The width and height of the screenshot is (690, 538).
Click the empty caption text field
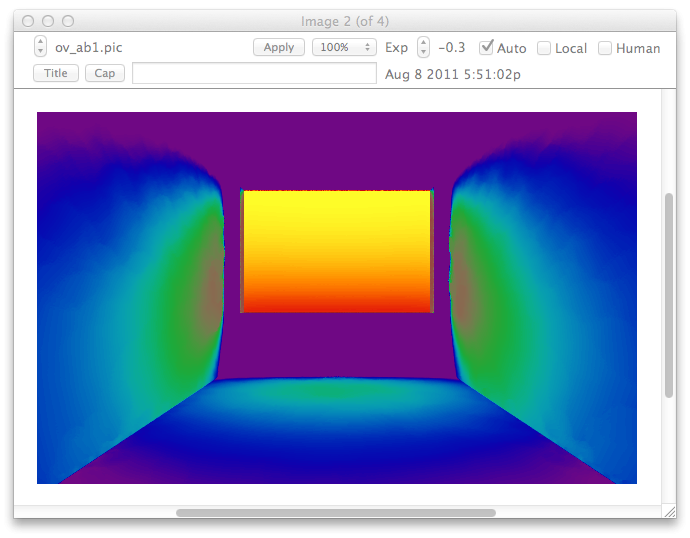254,73
